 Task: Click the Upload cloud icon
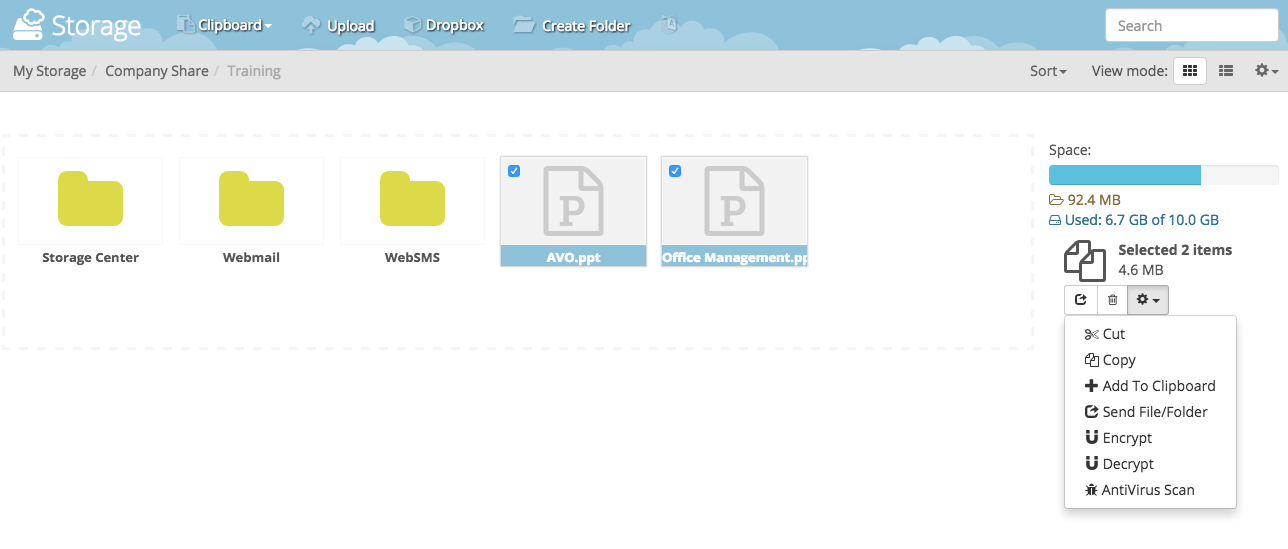(x=311, y=25)
